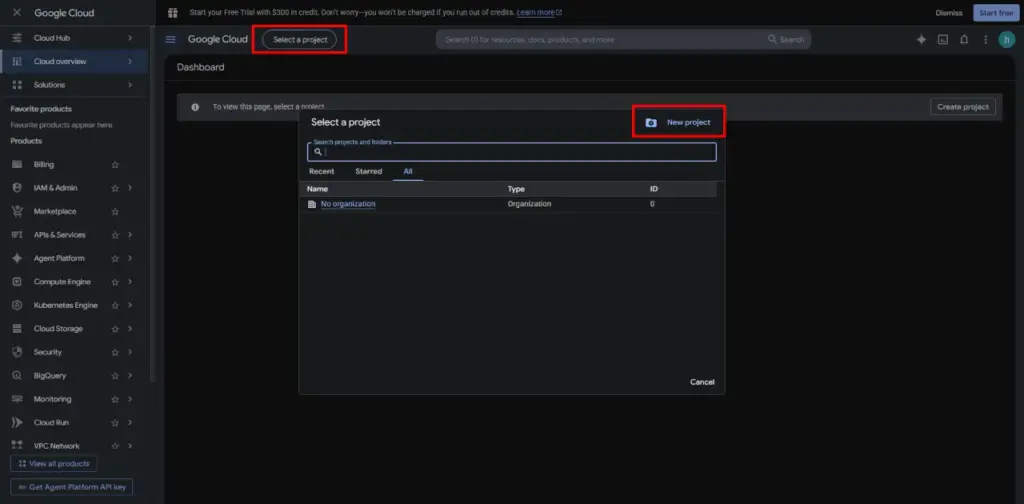The image size is (1024, 504).
Task: Switch to the Recent tab
Action: [x=321, y=172]
